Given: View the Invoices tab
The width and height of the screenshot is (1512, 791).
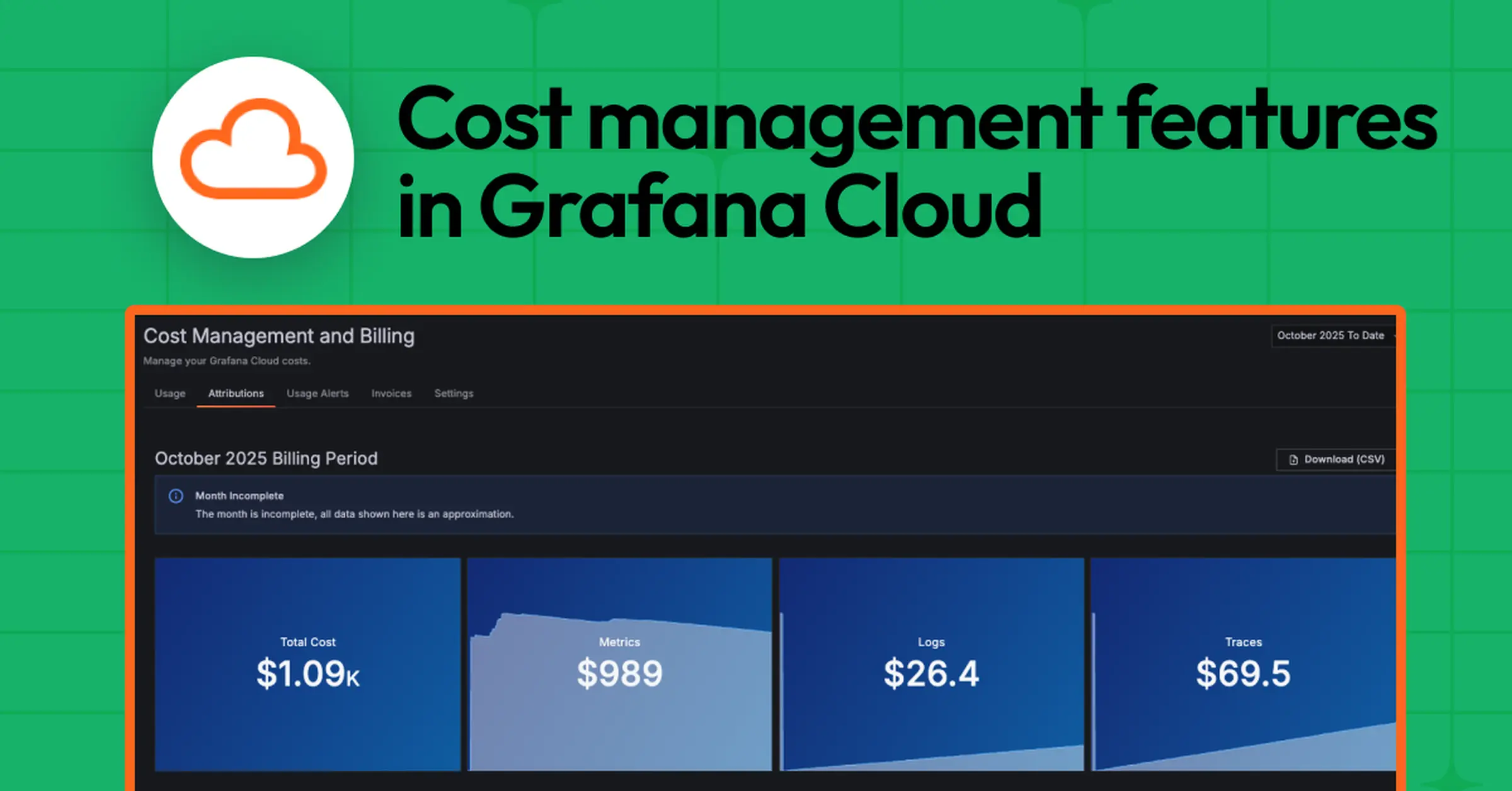Looking at the screenshot, I should pyautogui.click(x=391, y=393).
